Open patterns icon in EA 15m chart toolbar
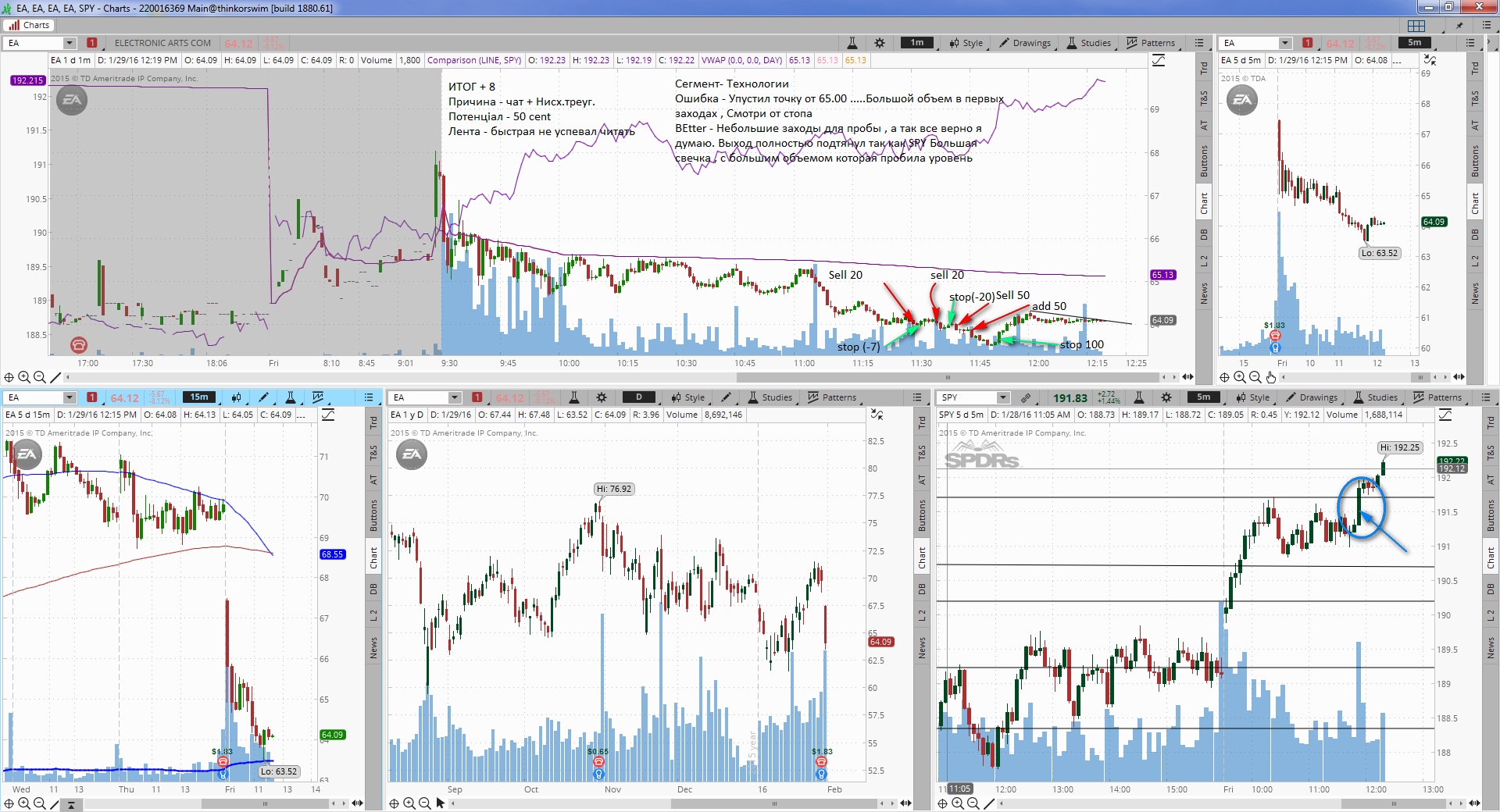 (318, 397)
